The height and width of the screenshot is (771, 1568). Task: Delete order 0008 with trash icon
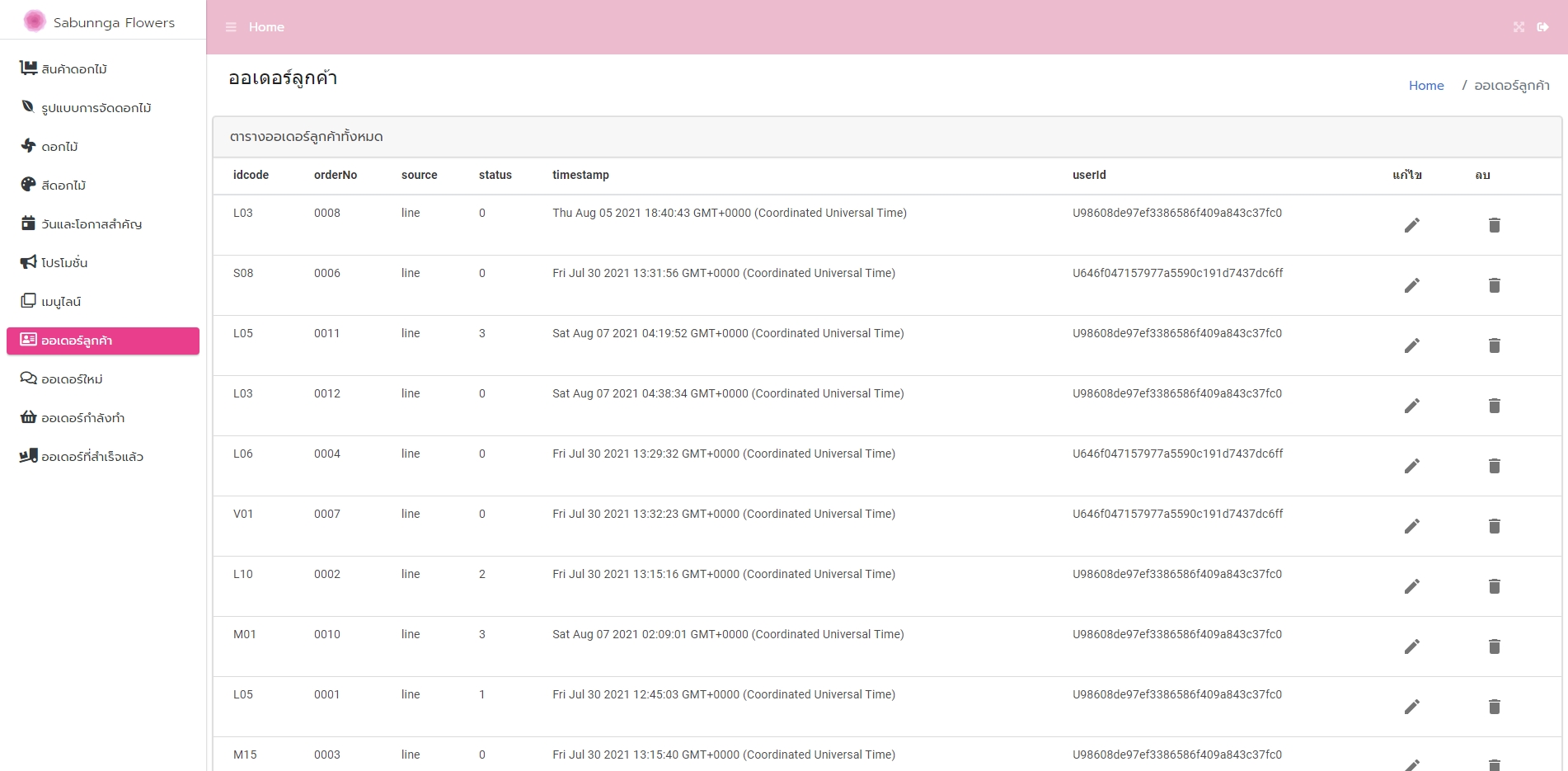tap(1495, 225)
